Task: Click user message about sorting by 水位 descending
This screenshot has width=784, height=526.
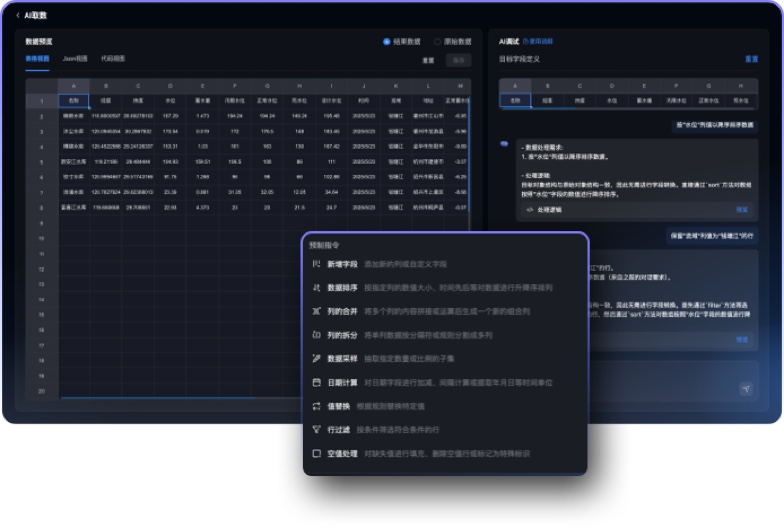Action: click(714, 125)
